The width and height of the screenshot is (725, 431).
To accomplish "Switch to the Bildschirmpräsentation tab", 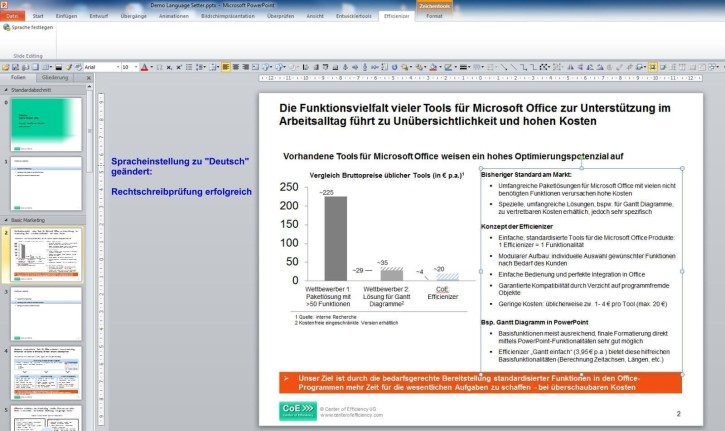I will coord(227,16).
